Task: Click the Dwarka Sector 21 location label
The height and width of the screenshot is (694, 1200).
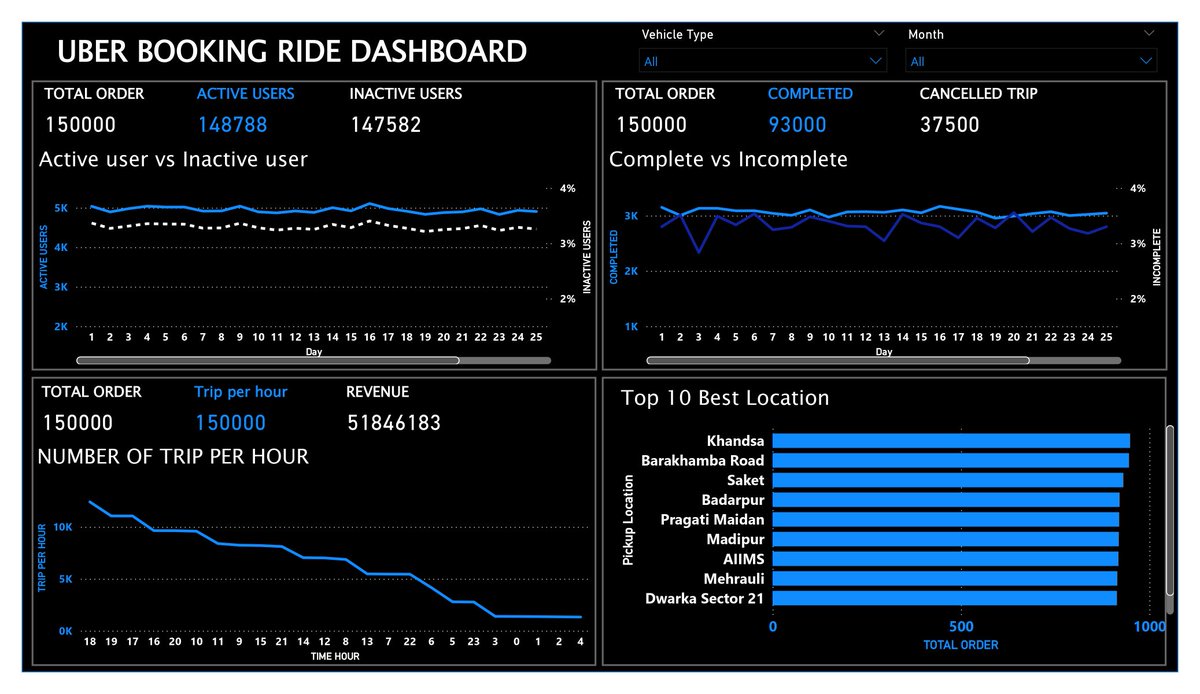Action: pyautogui.click(x=705, y=598)
